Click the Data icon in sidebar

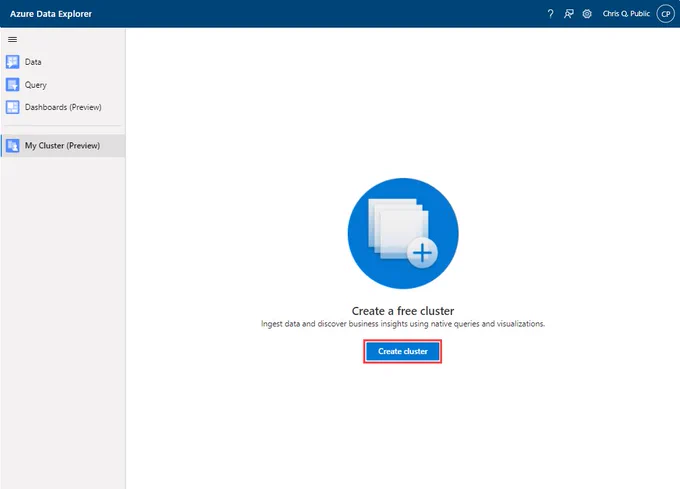[13, 62]
